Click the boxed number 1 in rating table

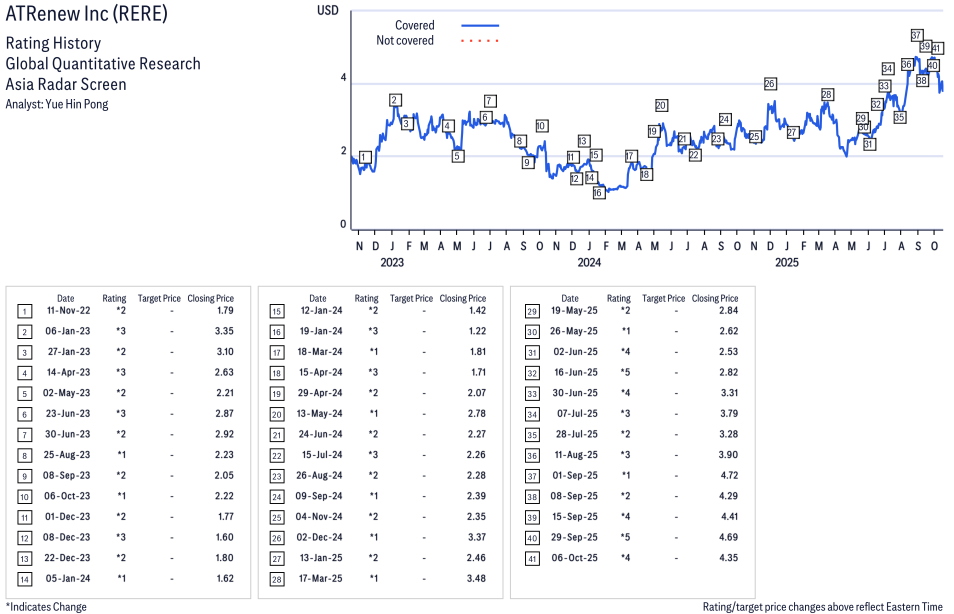pyautogui.click(x=22, y=311)
